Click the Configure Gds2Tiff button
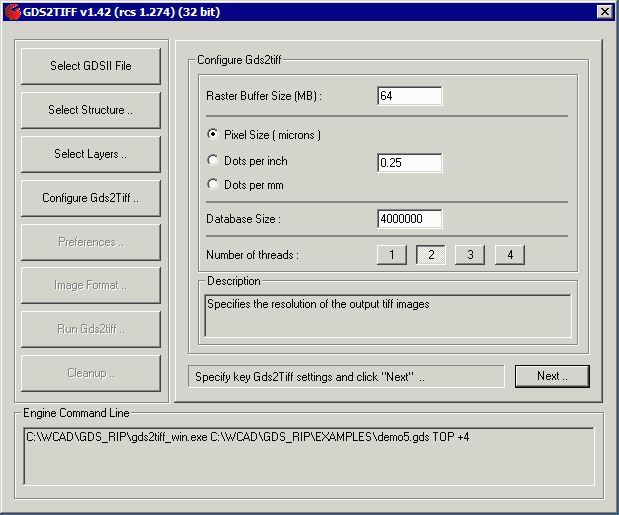The image size is (619, 515). (x=91, y=198)
